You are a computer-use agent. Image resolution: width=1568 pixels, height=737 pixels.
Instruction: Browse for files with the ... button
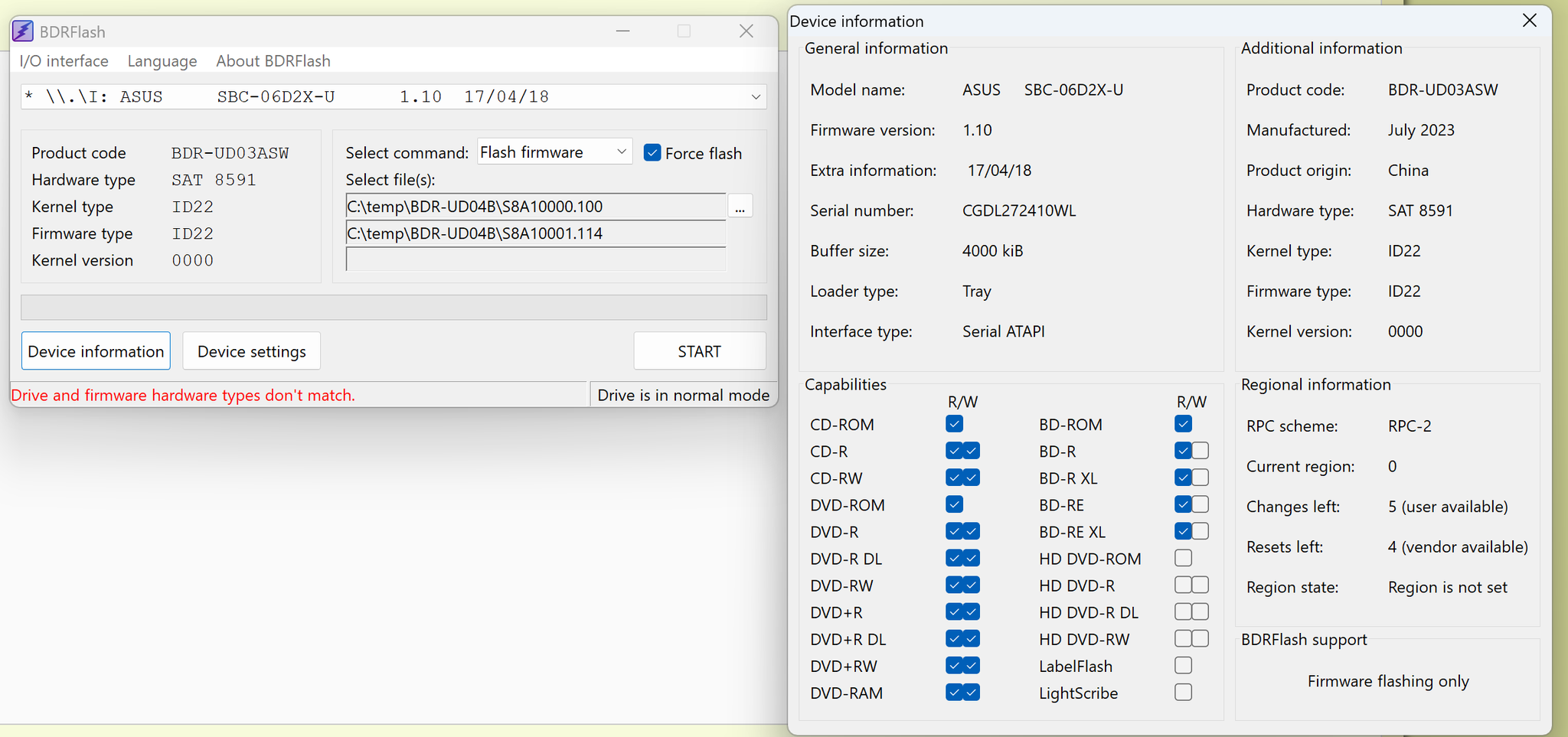[x=740, y=207]
